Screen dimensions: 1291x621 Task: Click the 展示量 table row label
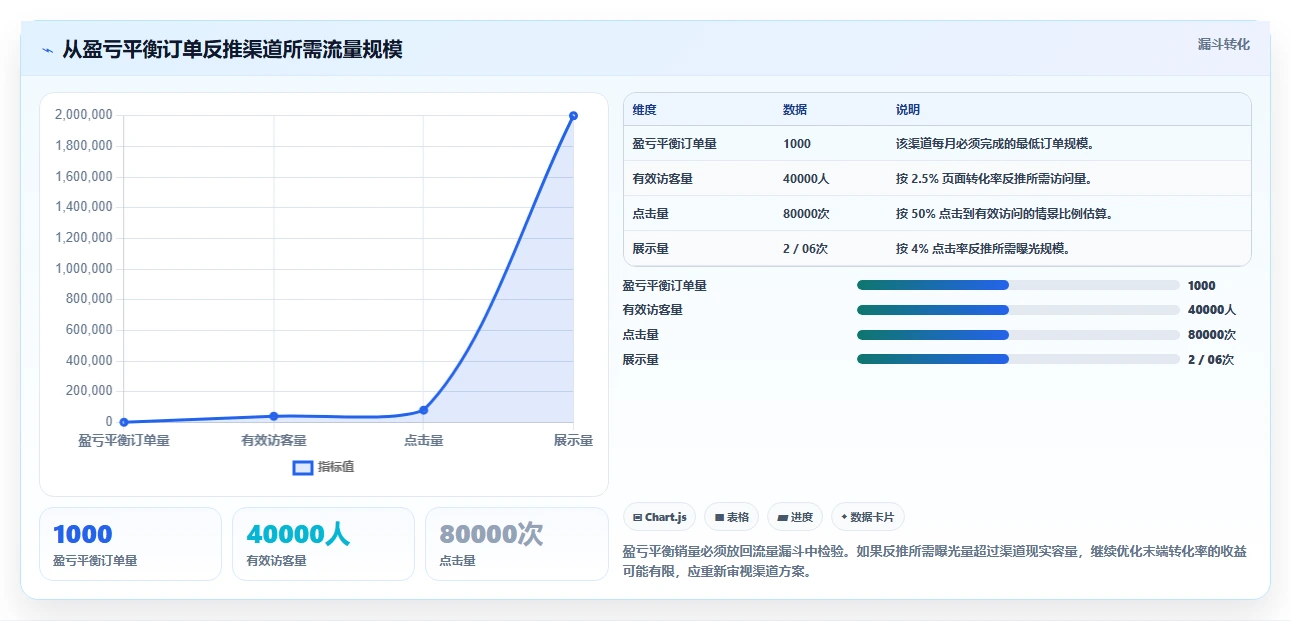[x=651, y=248]
